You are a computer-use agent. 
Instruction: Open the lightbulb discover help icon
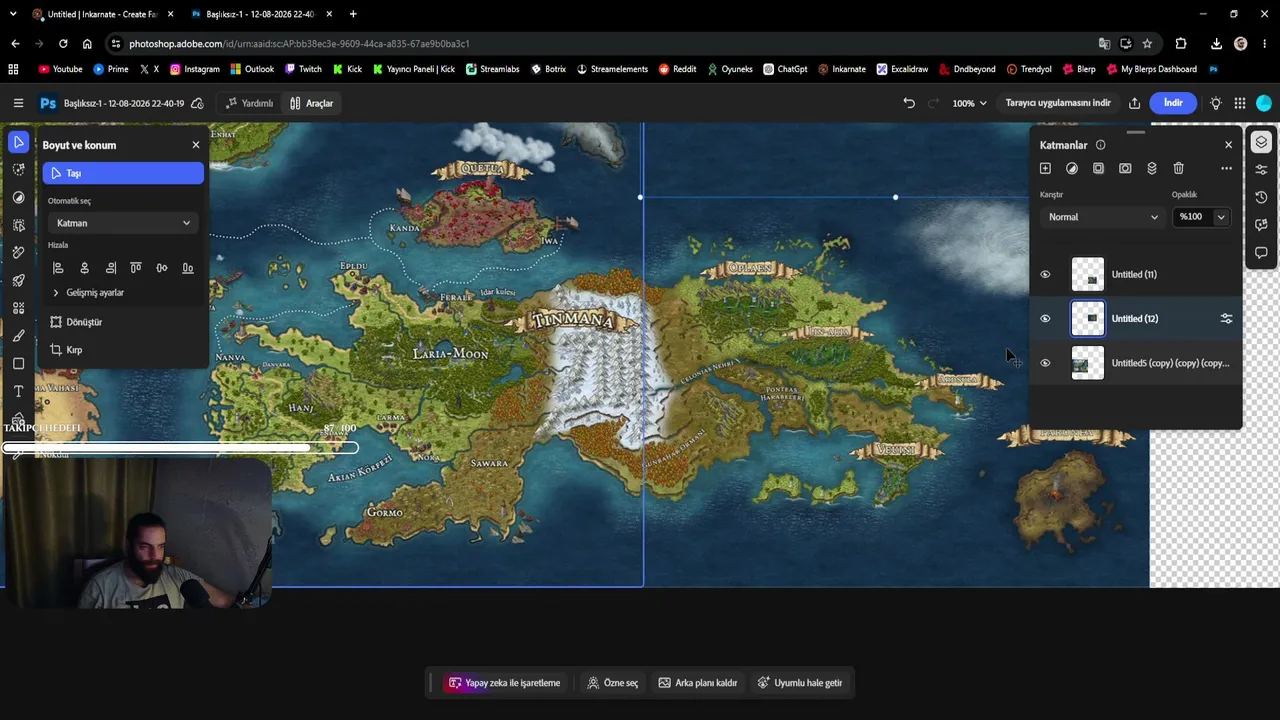tap(1216, 103)
